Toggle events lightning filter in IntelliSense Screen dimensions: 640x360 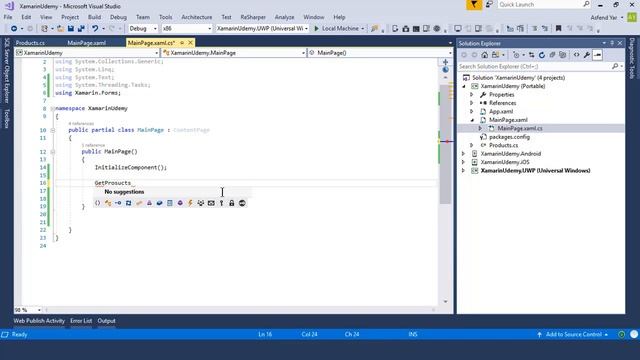click(190, 203)
